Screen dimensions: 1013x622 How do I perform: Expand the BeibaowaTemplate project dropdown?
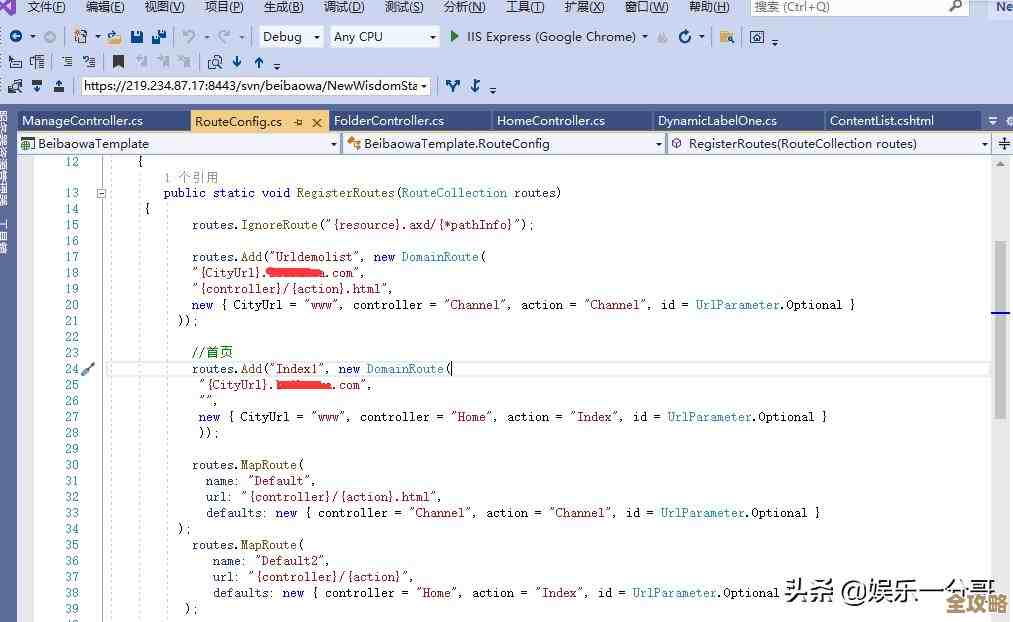tap(334, 144)
